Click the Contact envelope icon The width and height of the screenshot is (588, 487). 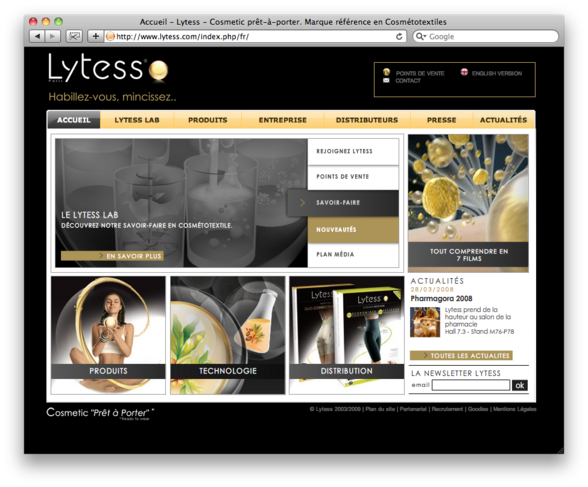coord(386,81)
